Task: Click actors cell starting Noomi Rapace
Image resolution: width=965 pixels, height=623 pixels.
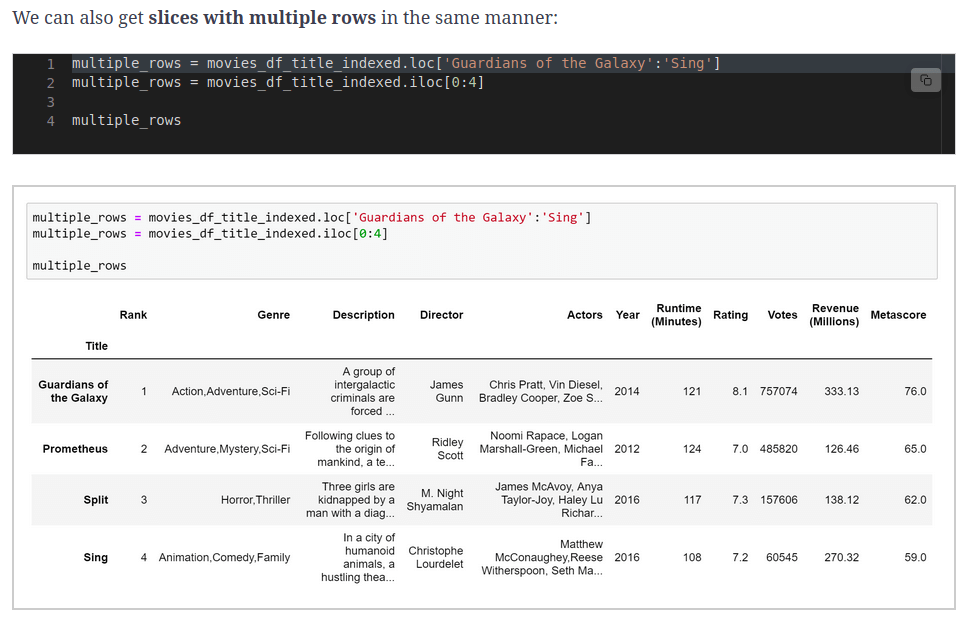Action: point(541,449)
